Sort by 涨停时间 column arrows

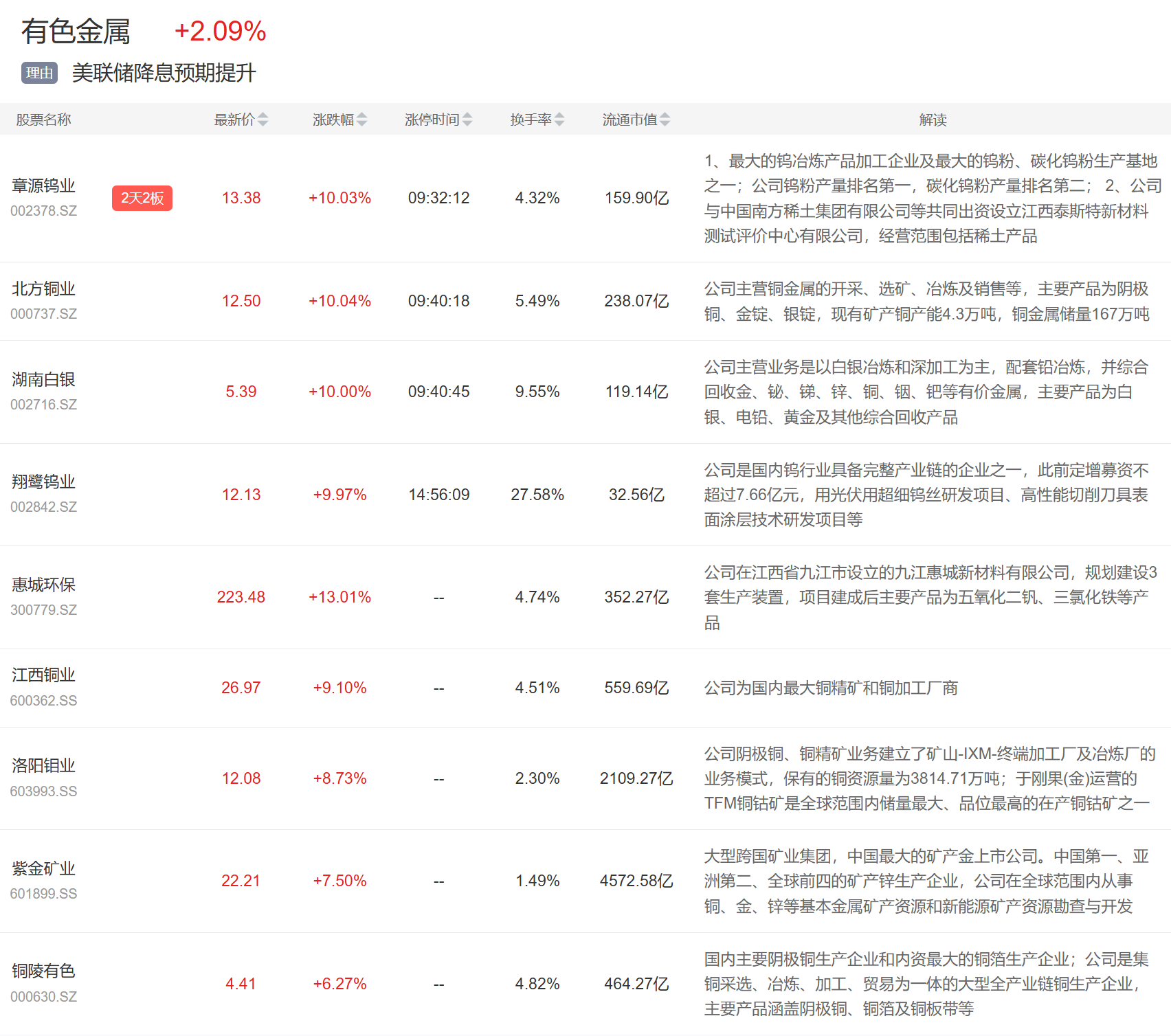tap(467, 120)
